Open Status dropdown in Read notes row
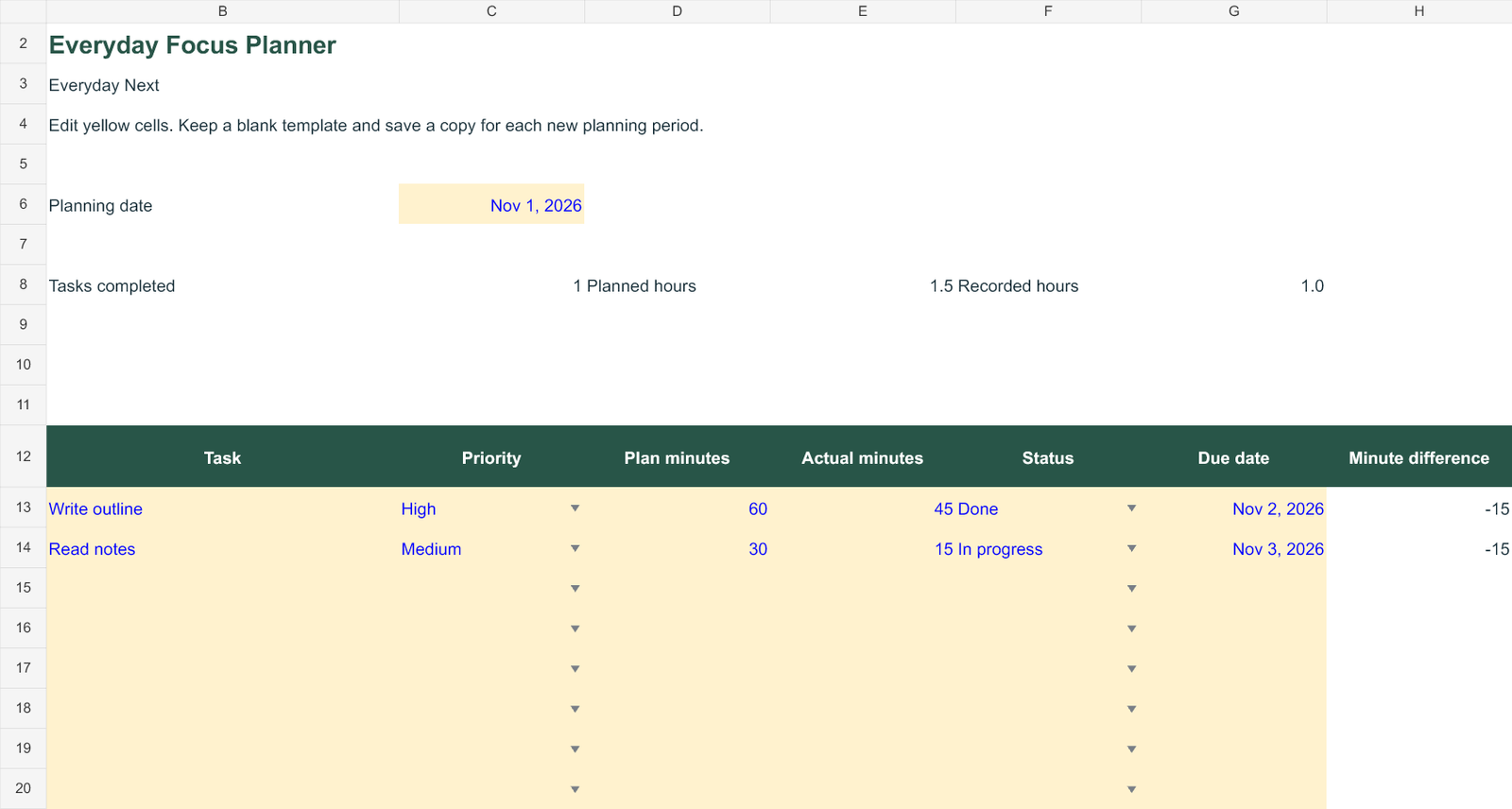The width and height of the screenshot is (1512, 809). (x=1131, y=549)
